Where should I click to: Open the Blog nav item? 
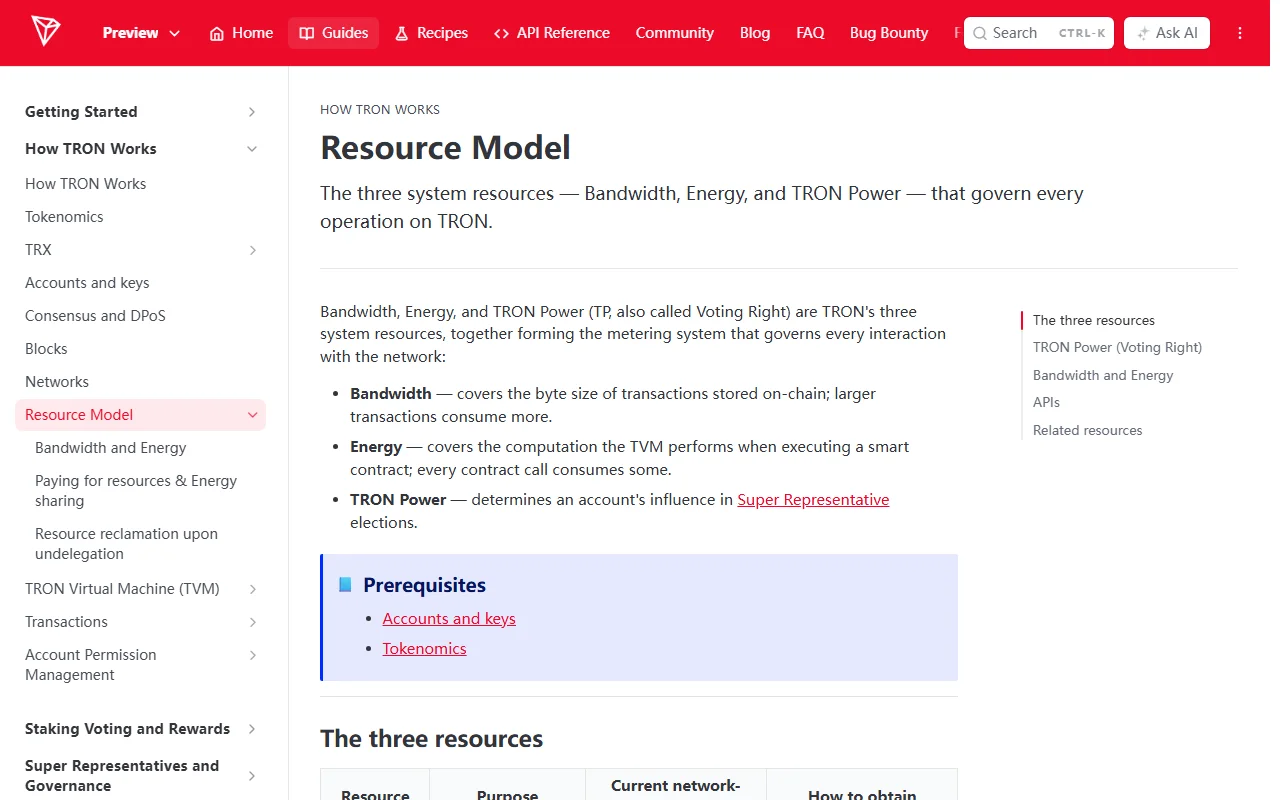coord(755,33)
